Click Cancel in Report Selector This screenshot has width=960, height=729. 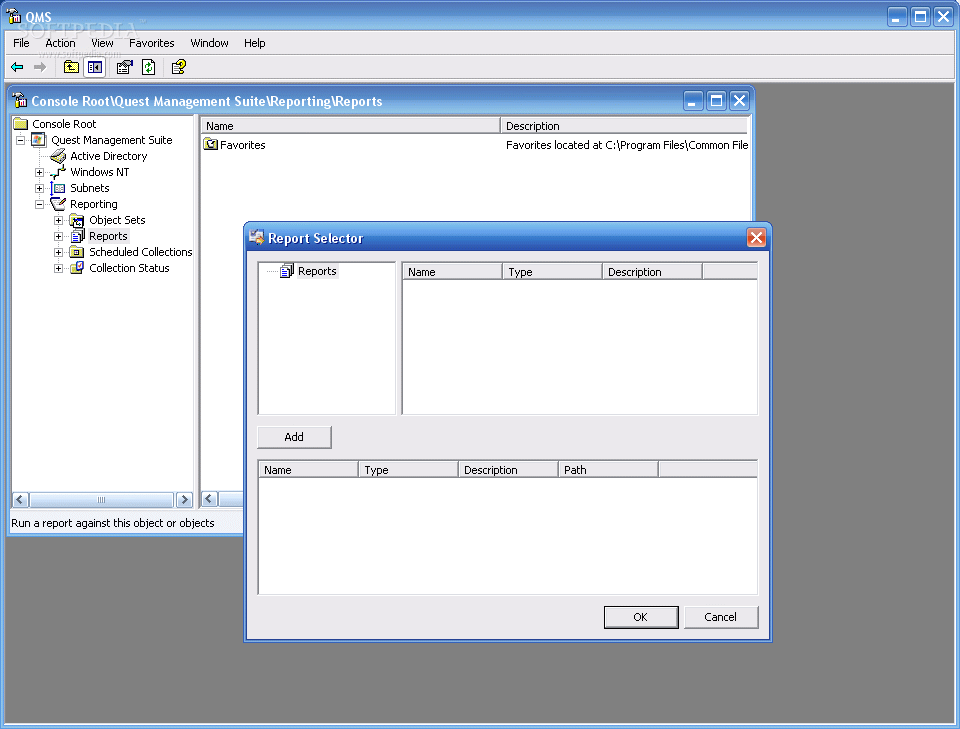721,617
